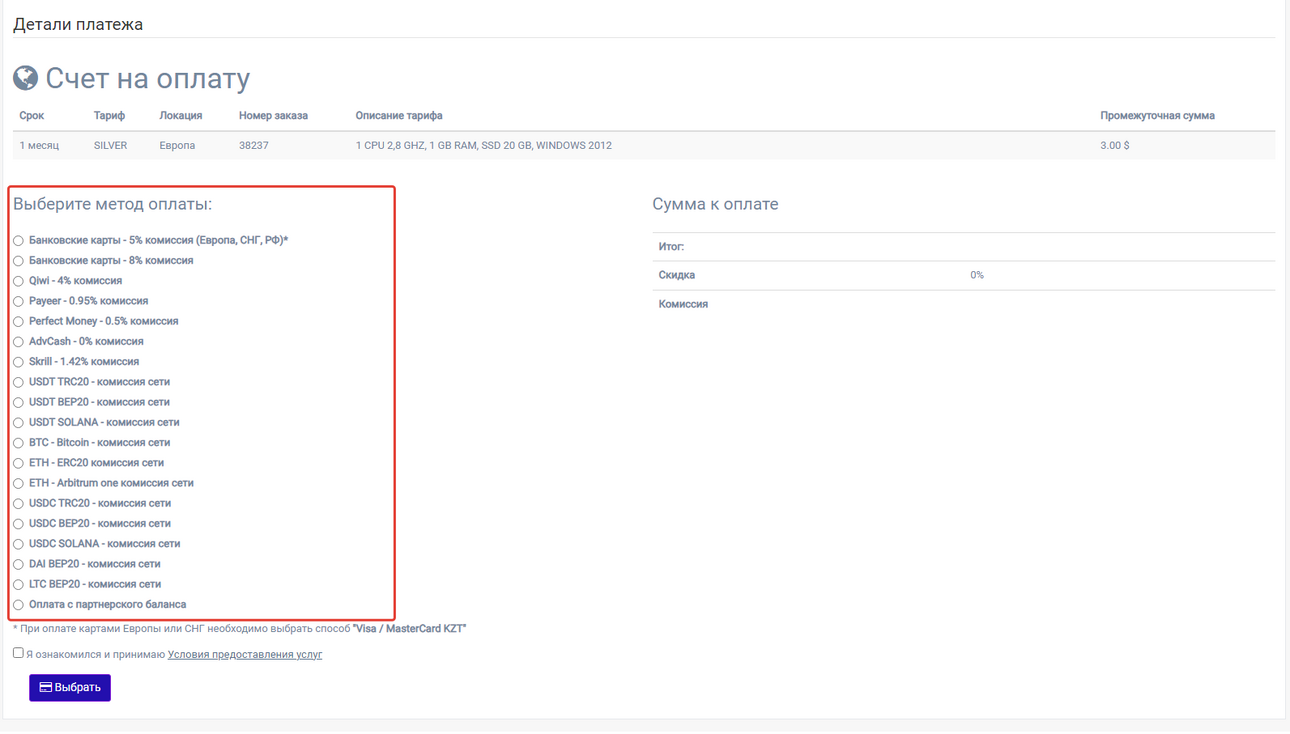Click the Visa / MasterCard KZT note text

pyautogui.click(x=410, y=629)
